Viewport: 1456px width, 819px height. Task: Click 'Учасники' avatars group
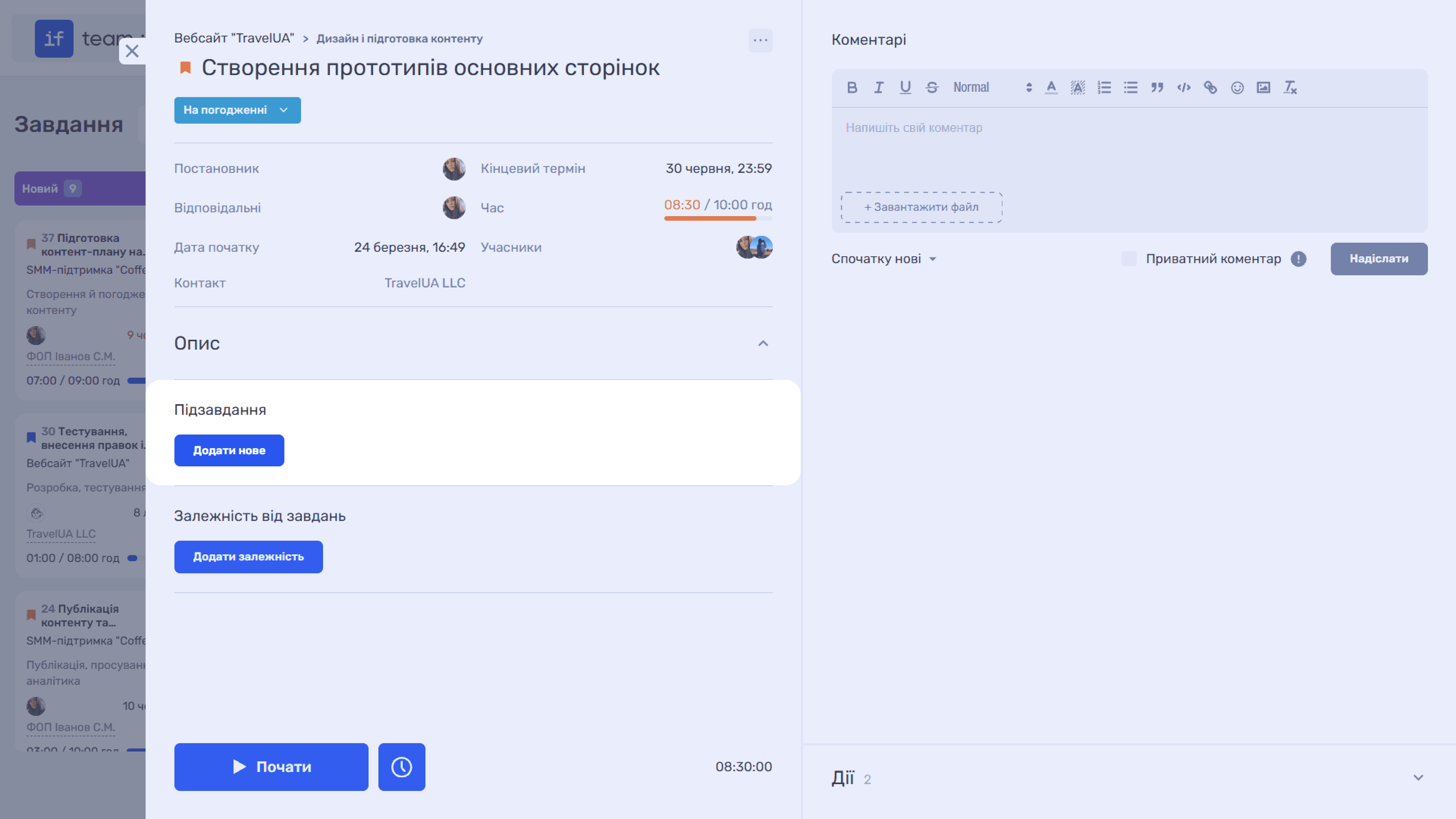754,247
